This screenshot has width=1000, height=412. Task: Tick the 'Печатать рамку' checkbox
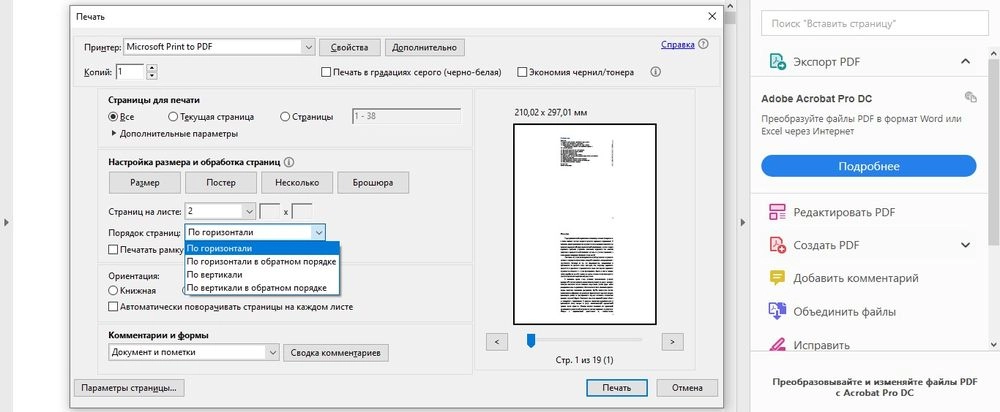(114, 249)
